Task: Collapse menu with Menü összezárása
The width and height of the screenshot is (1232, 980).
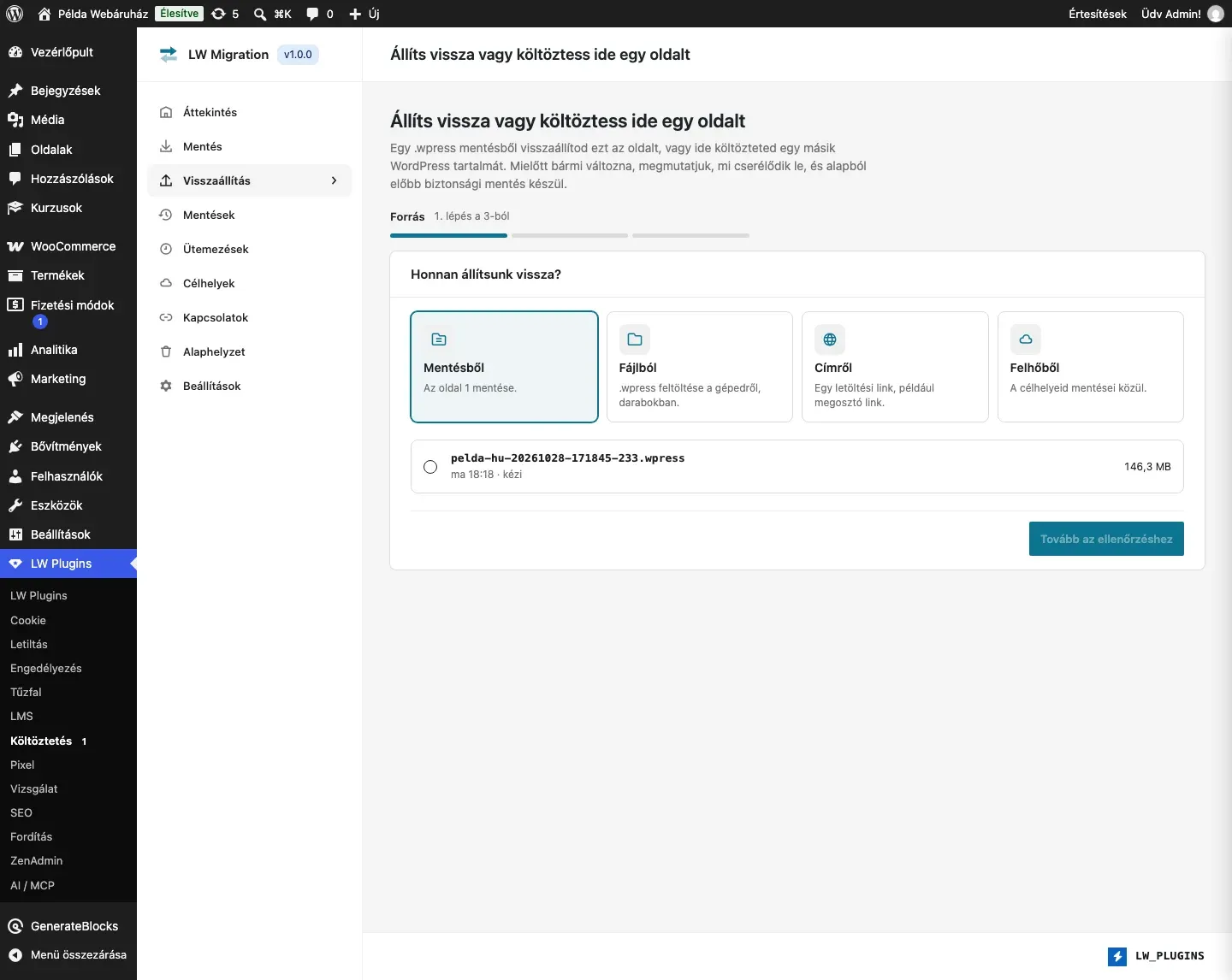Action: pyautogui.click(x=68, y=954)
